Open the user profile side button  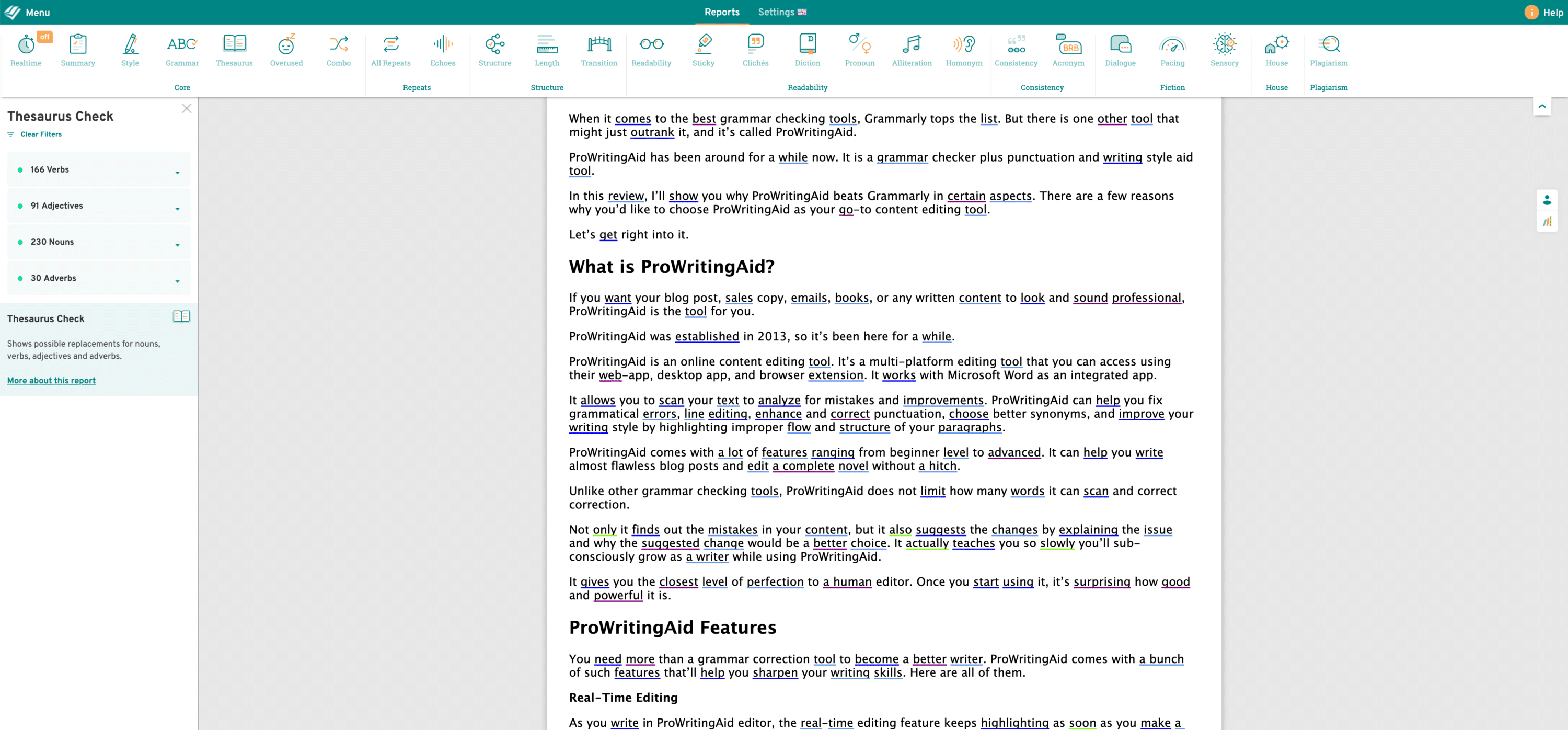[1547, 200]
